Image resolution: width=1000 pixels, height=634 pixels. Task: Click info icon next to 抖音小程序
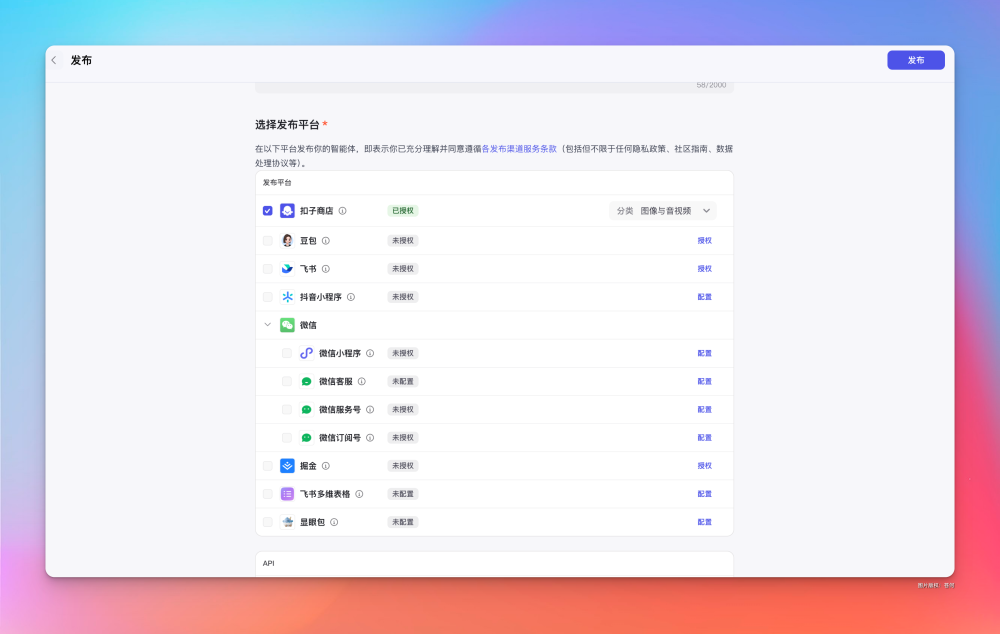coord(351,297)
